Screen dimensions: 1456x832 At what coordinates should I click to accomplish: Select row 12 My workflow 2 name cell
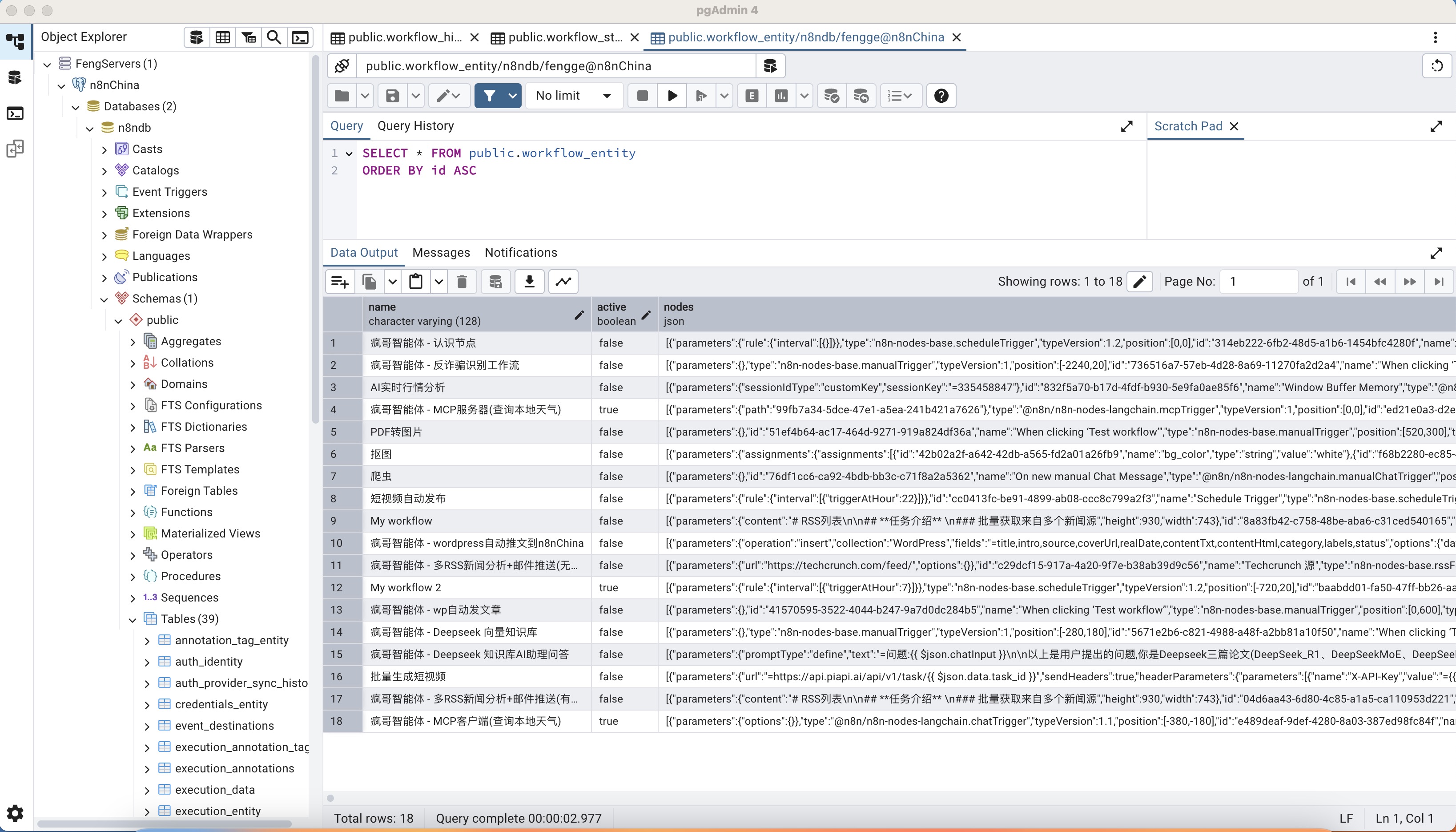pyautogui.click(x=477, y=587)
